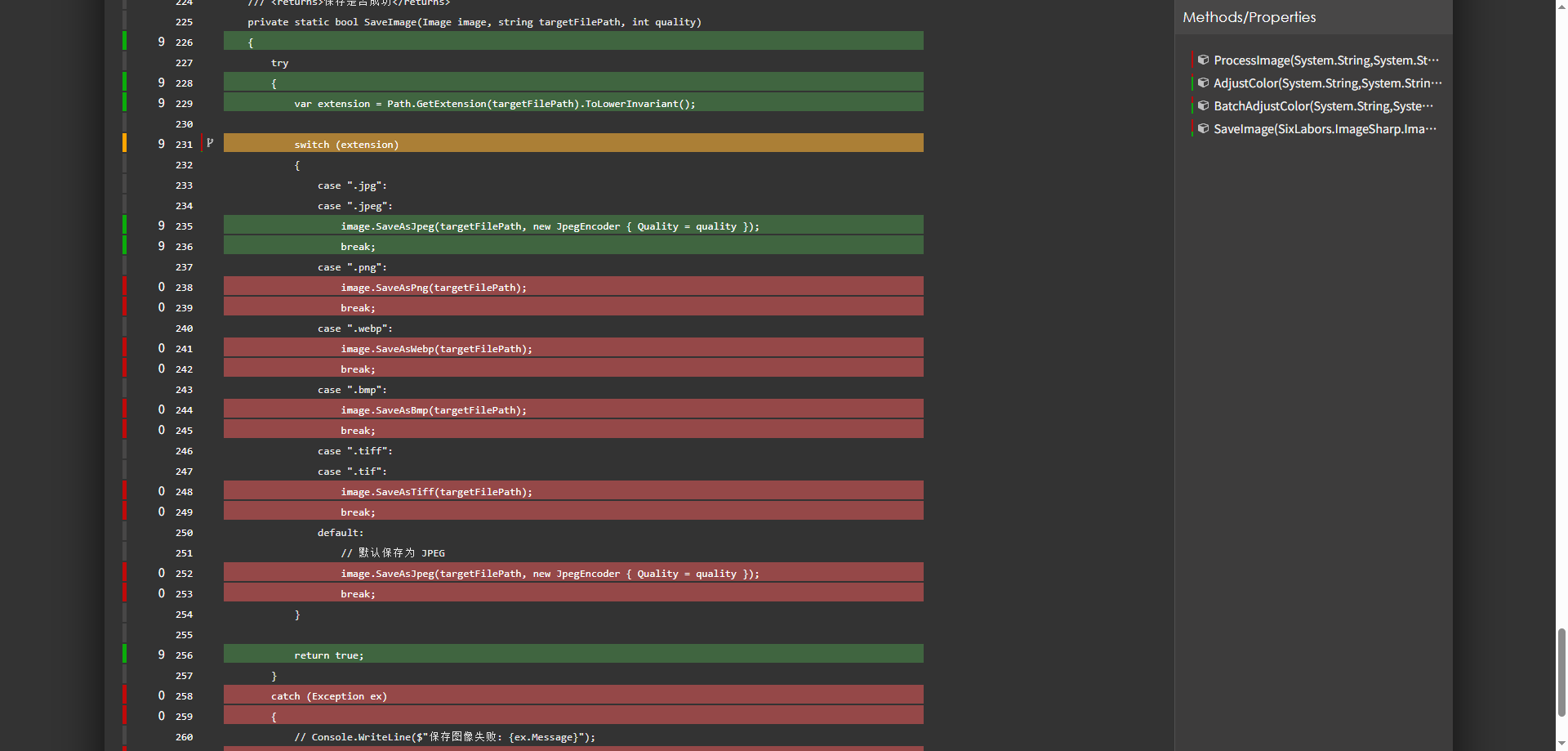
Task: Click the cube icon beside SaveImage method
Action: tap(1203, 128)
